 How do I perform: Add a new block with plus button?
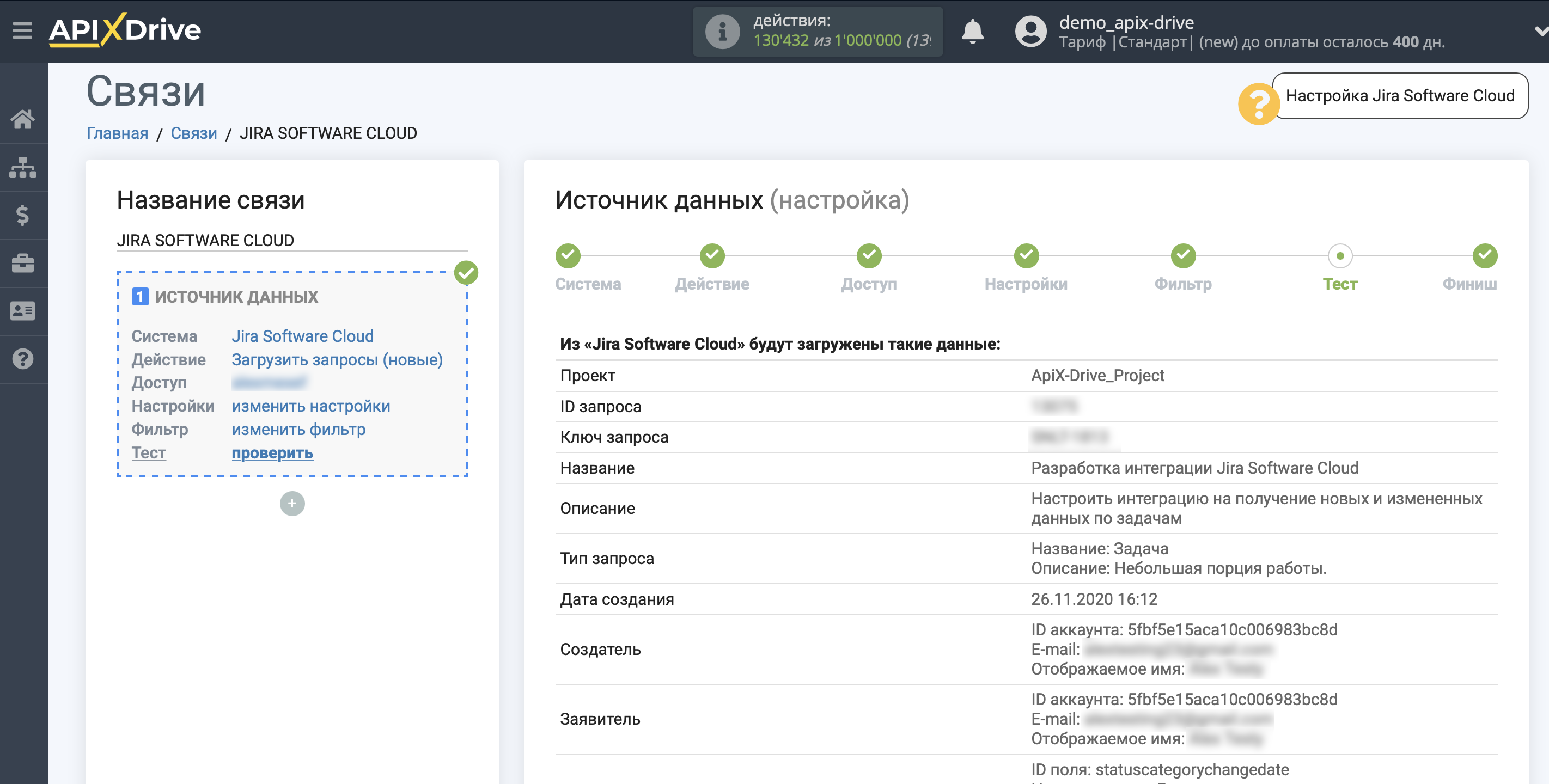pos(292,503)
